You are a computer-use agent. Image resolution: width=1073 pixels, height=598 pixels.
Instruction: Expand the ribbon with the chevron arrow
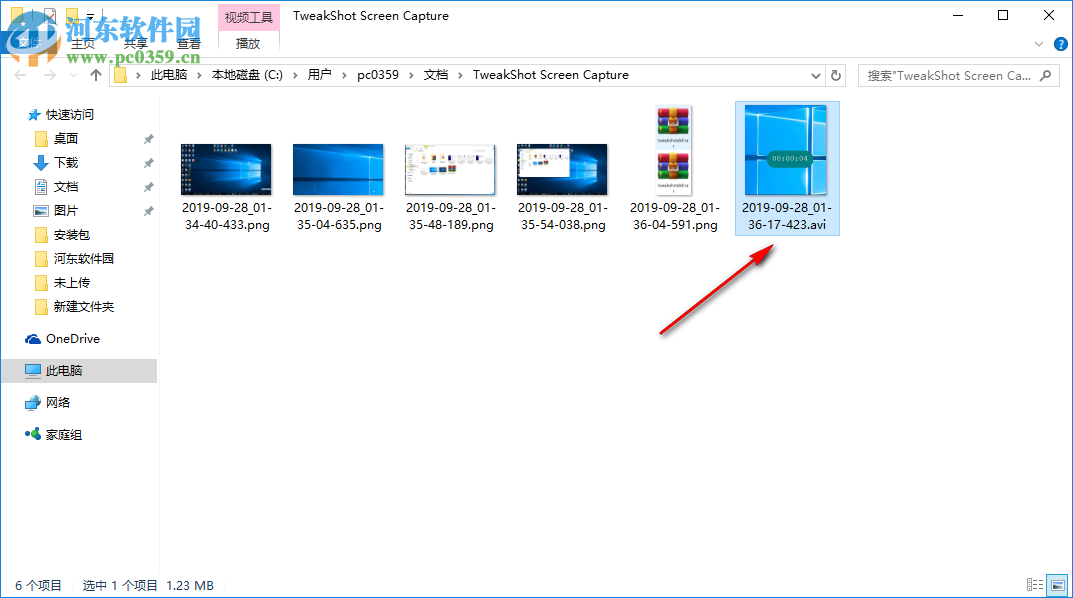[x=1038, y=44]
